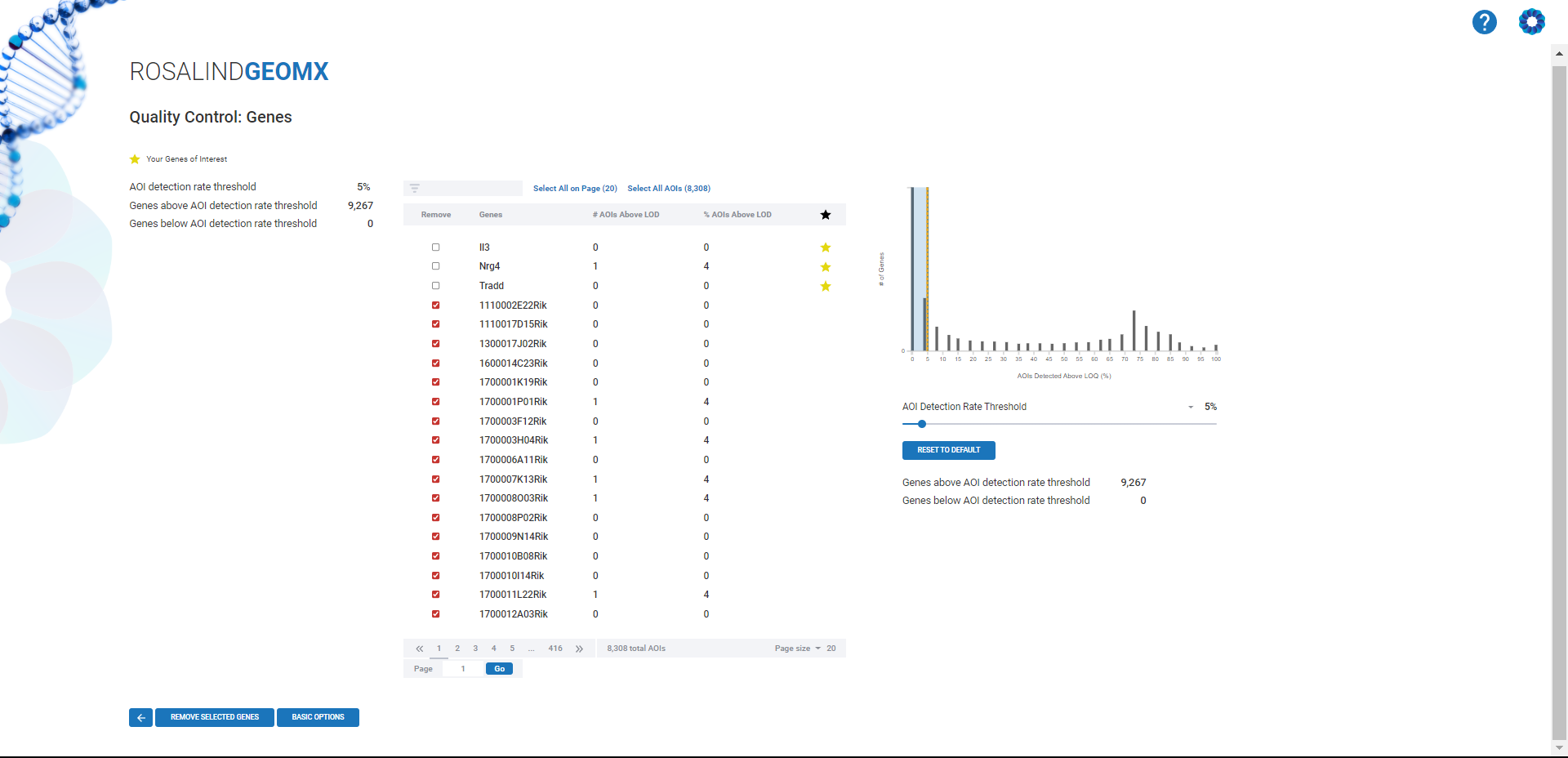Click the black star column header
Viewport: 1568px width, 758px height.
[825, 215]
